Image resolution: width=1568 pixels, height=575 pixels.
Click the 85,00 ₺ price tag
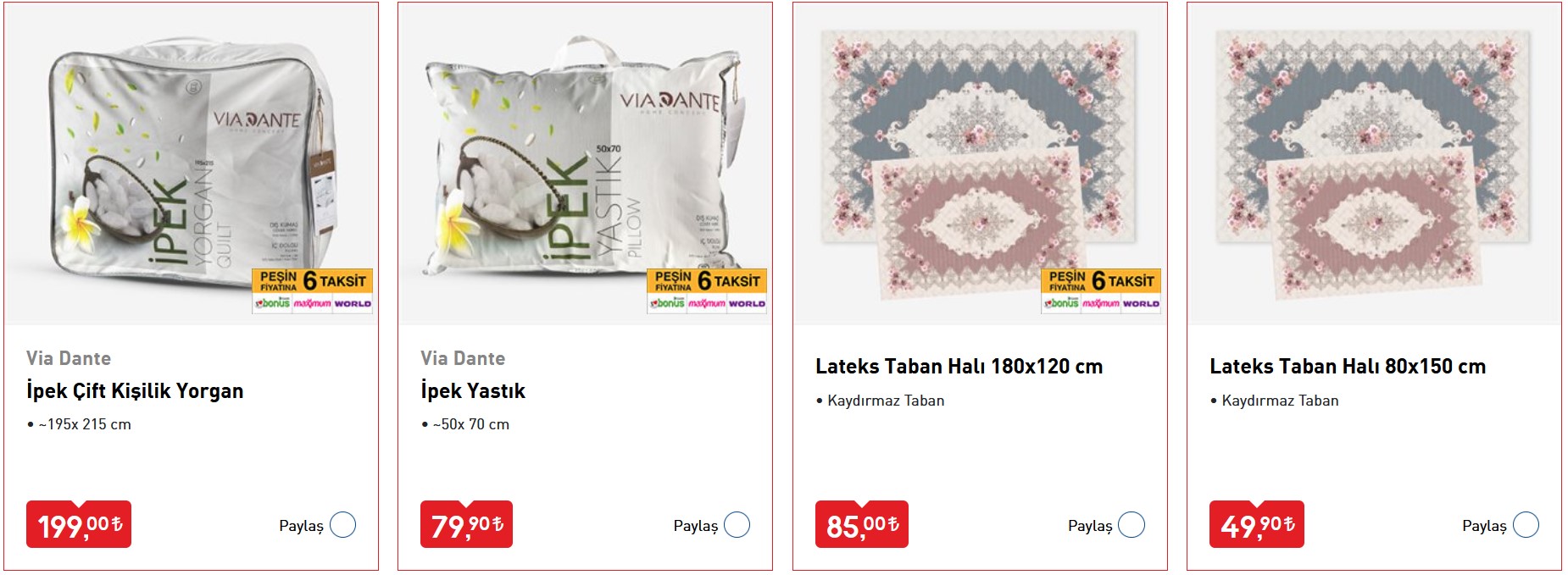tap(862, 525)
